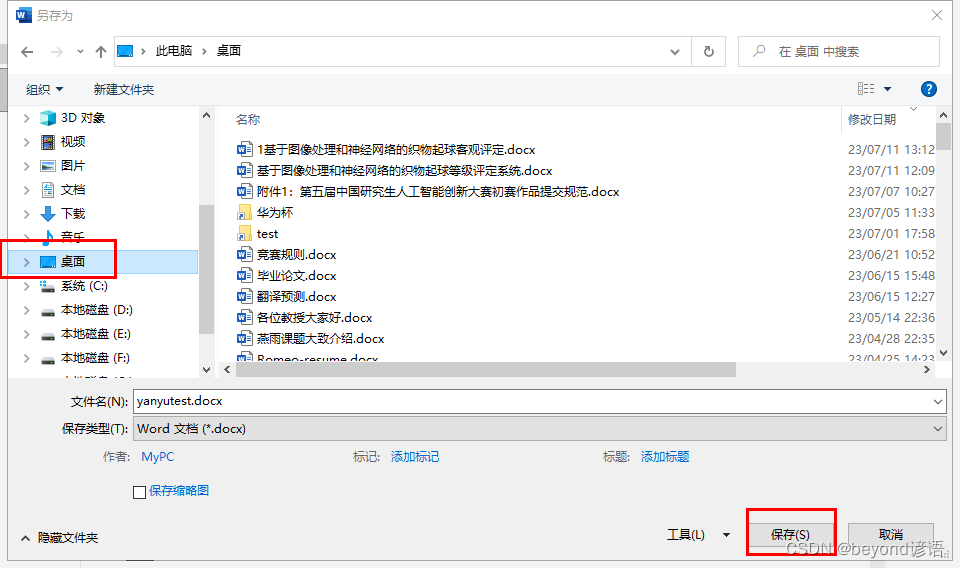960x568 pixels.
Task: Select file 竞赛规则.docx
Action: [x=296, y=255]
